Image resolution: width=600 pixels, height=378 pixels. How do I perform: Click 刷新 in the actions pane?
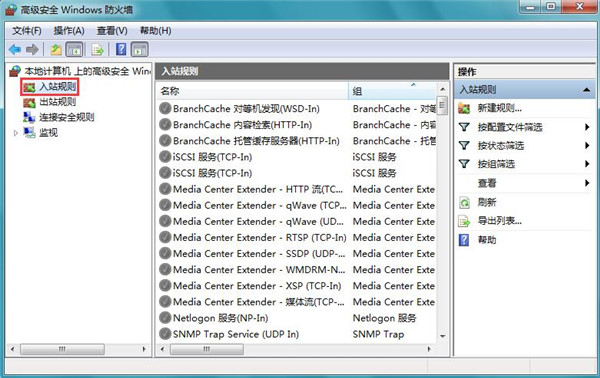[x=487, y=202]
